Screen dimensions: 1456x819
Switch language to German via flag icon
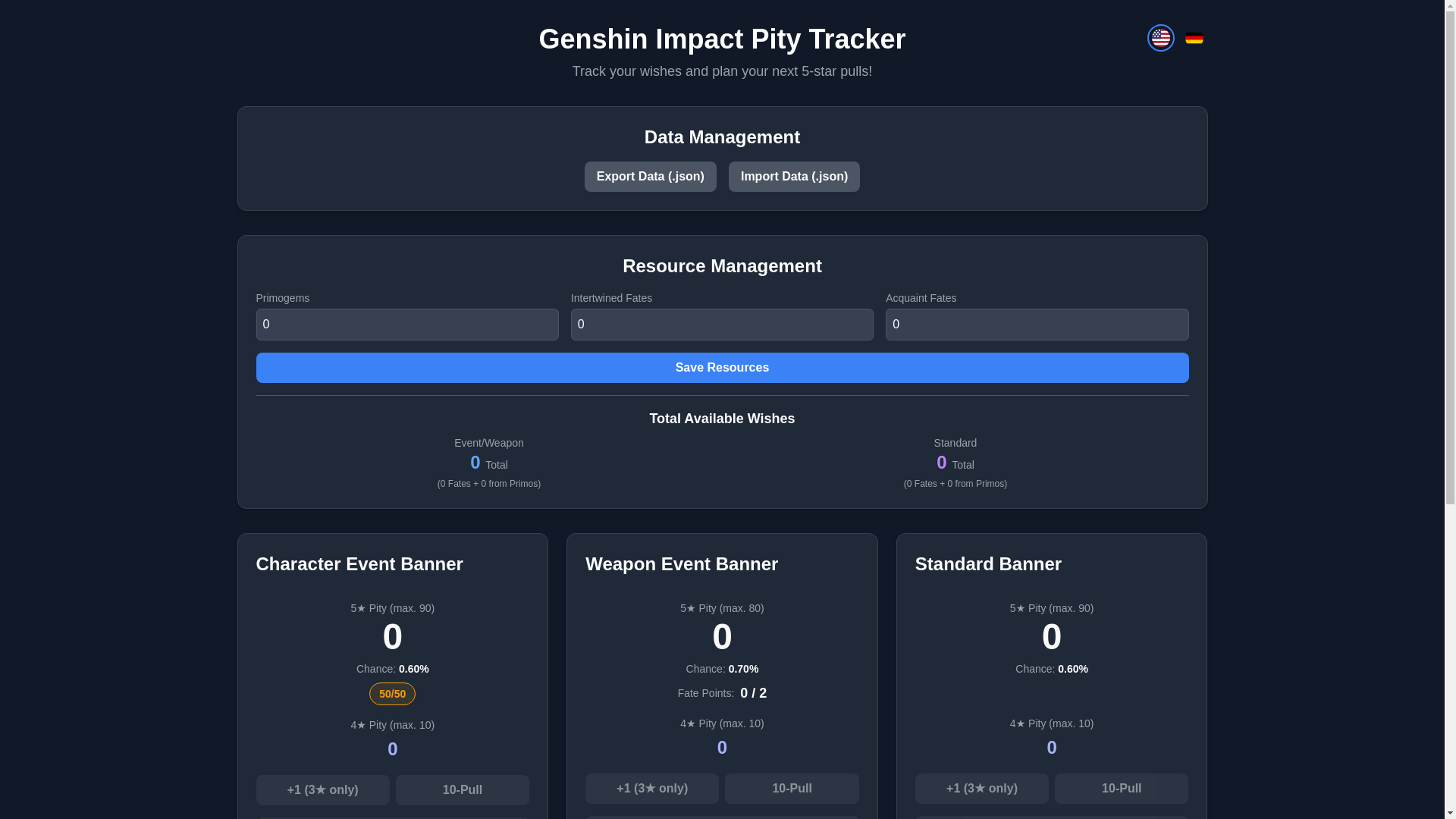[x=1194, y=38]
